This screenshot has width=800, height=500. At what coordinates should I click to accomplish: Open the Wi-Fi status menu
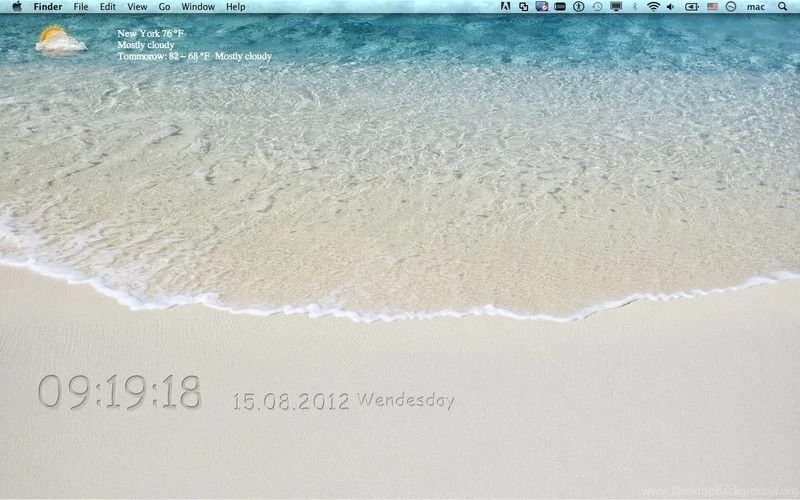tap(653, 7)
